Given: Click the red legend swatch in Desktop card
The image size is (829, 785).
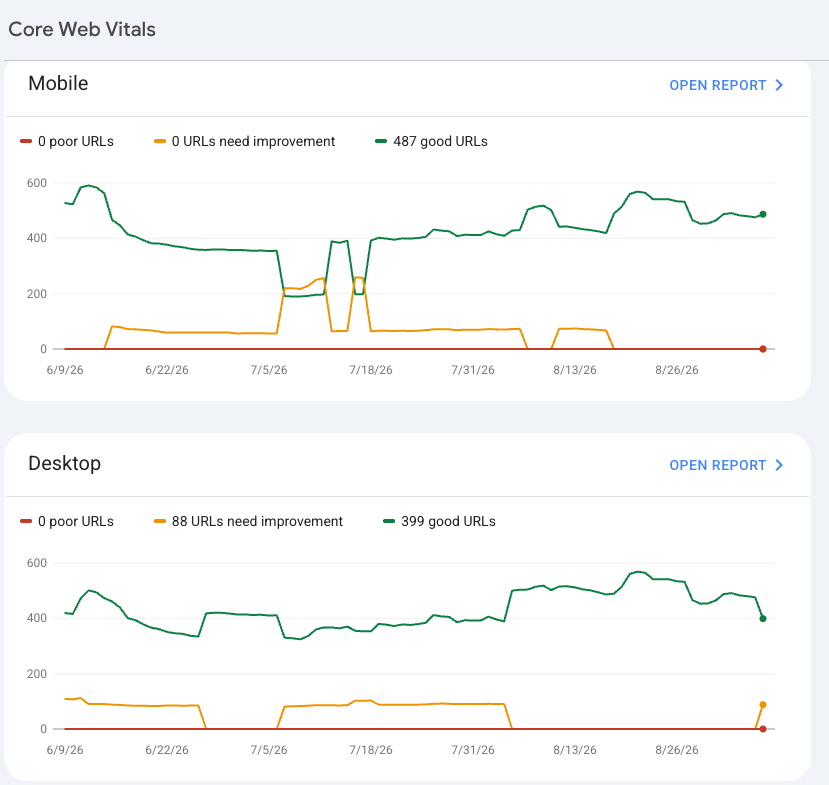Looking at the screenshot, I should click(x=26, y=521).
